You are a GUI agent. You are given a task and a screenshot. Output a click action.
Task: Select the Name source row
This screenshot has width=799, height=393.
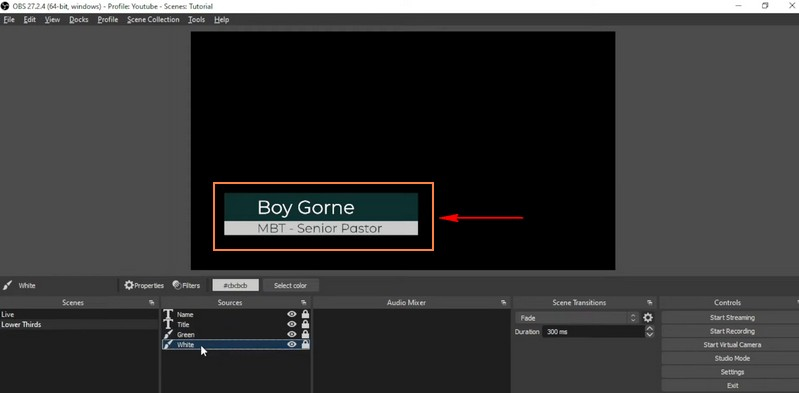point(236,315)
